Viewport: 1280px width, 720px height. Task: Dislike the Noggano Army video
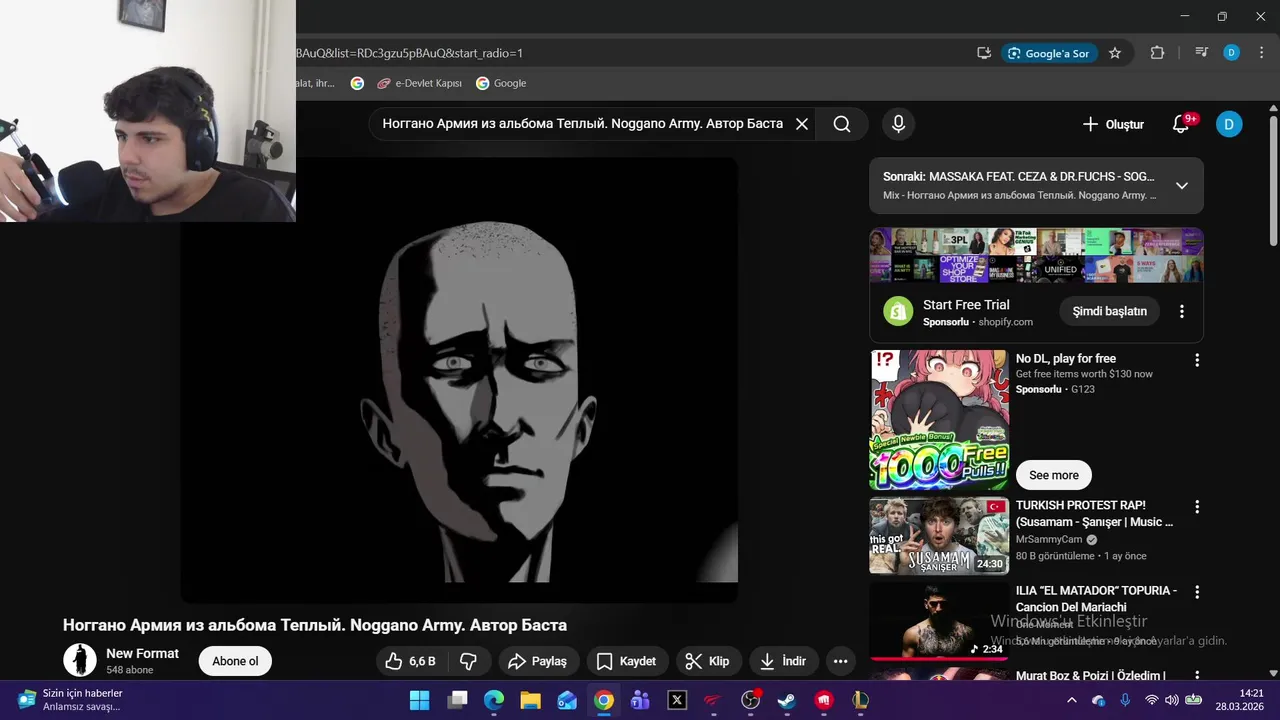coord(468,661)
